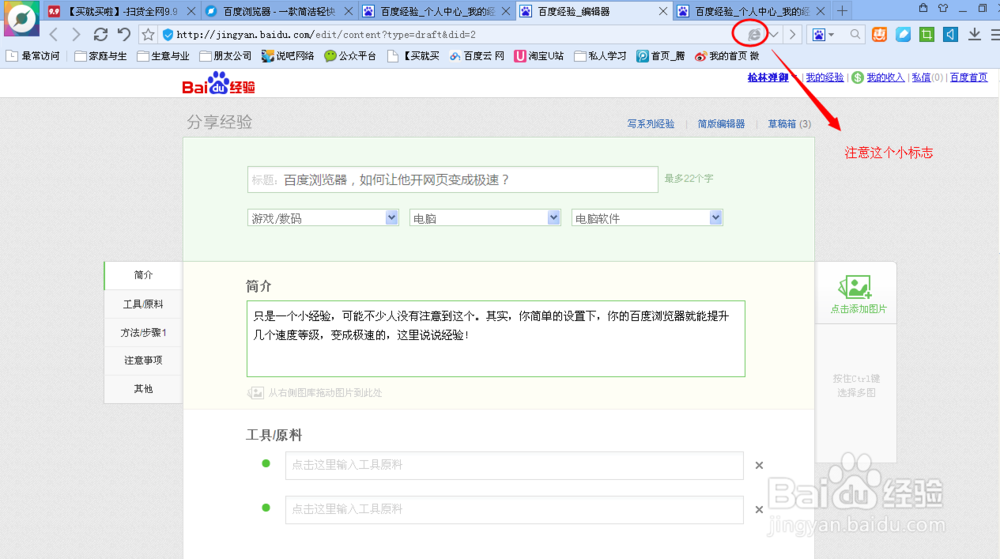
Task: Open the 电脑 subcategory dropdown
Action: 485,218
